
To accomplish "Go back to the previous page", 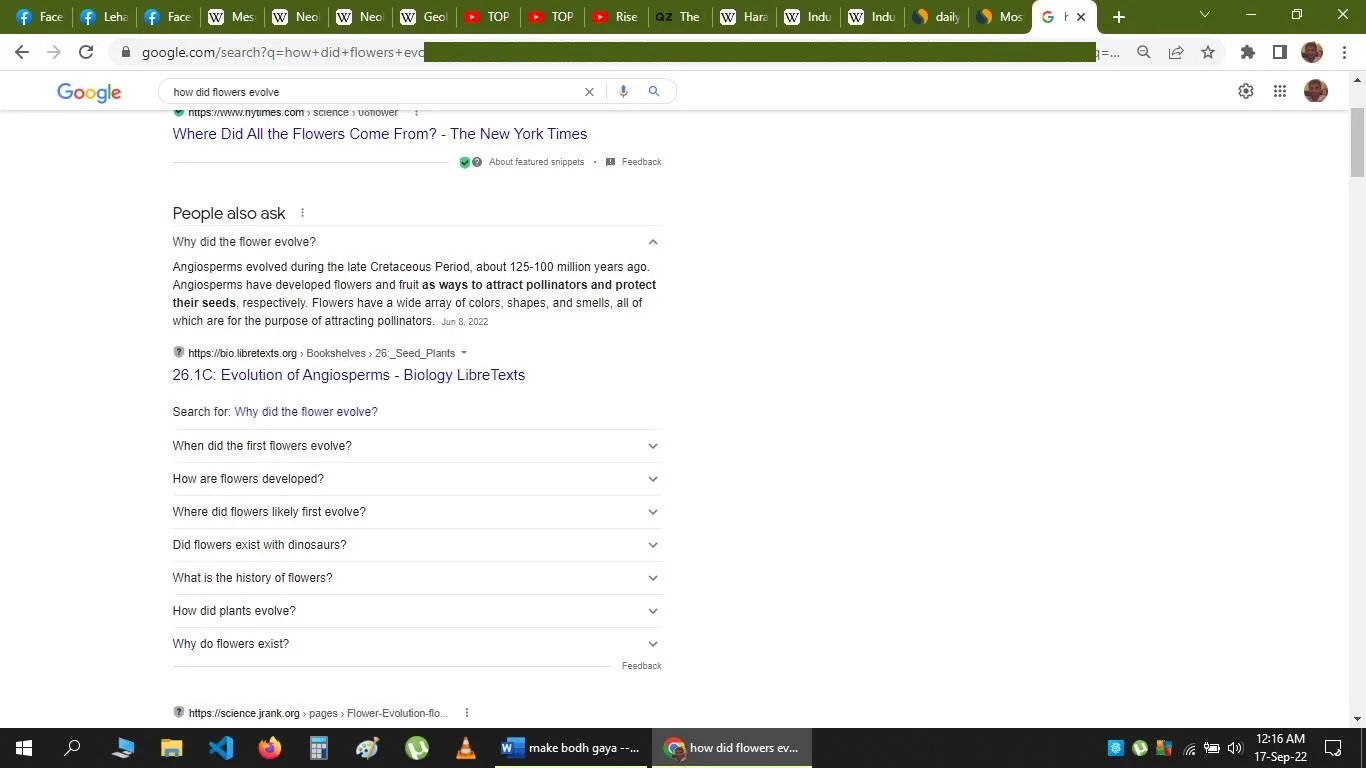I will point(22,52).
